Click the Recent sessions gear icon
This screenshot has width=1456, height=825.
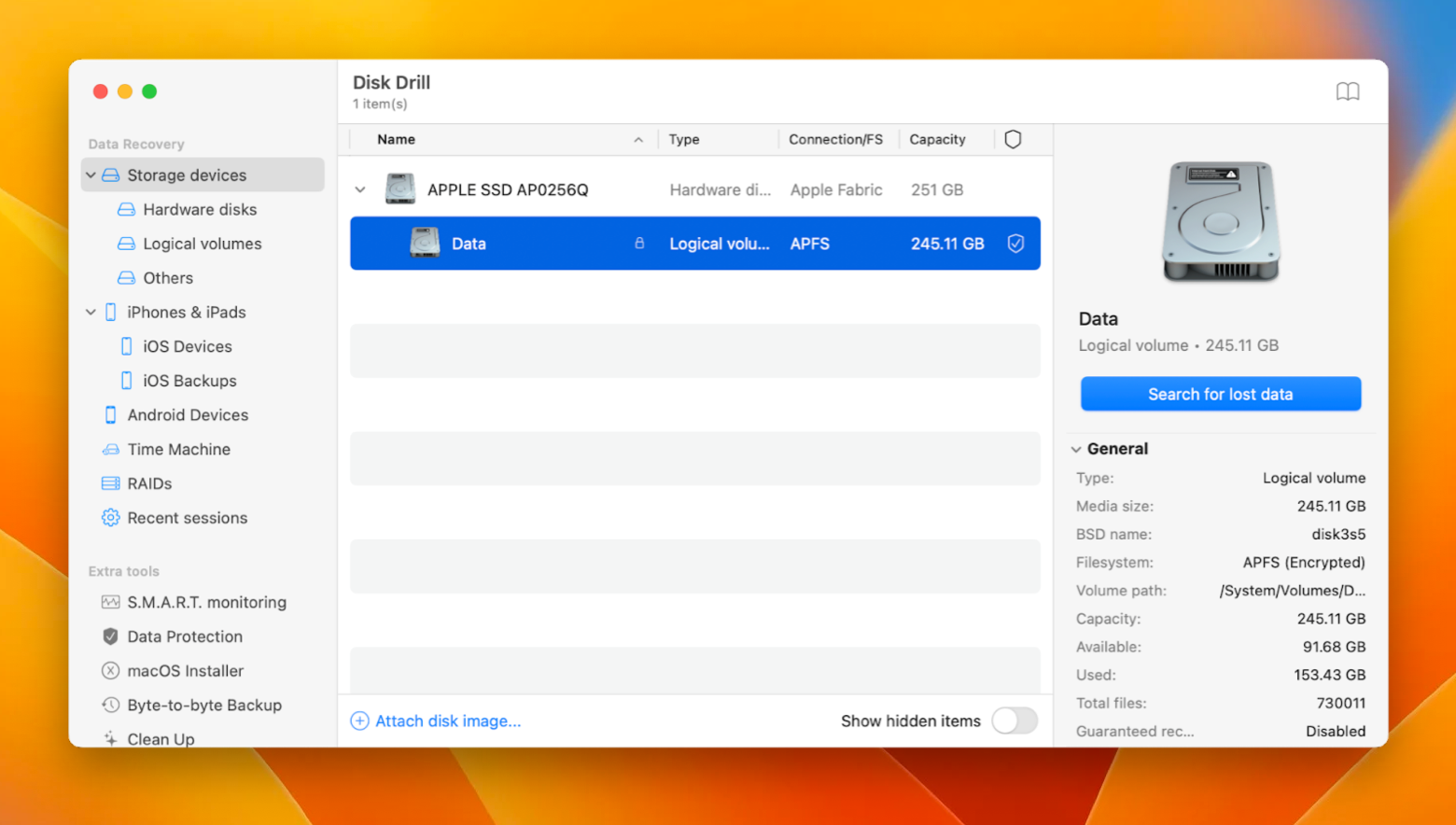tap(111, 518)
